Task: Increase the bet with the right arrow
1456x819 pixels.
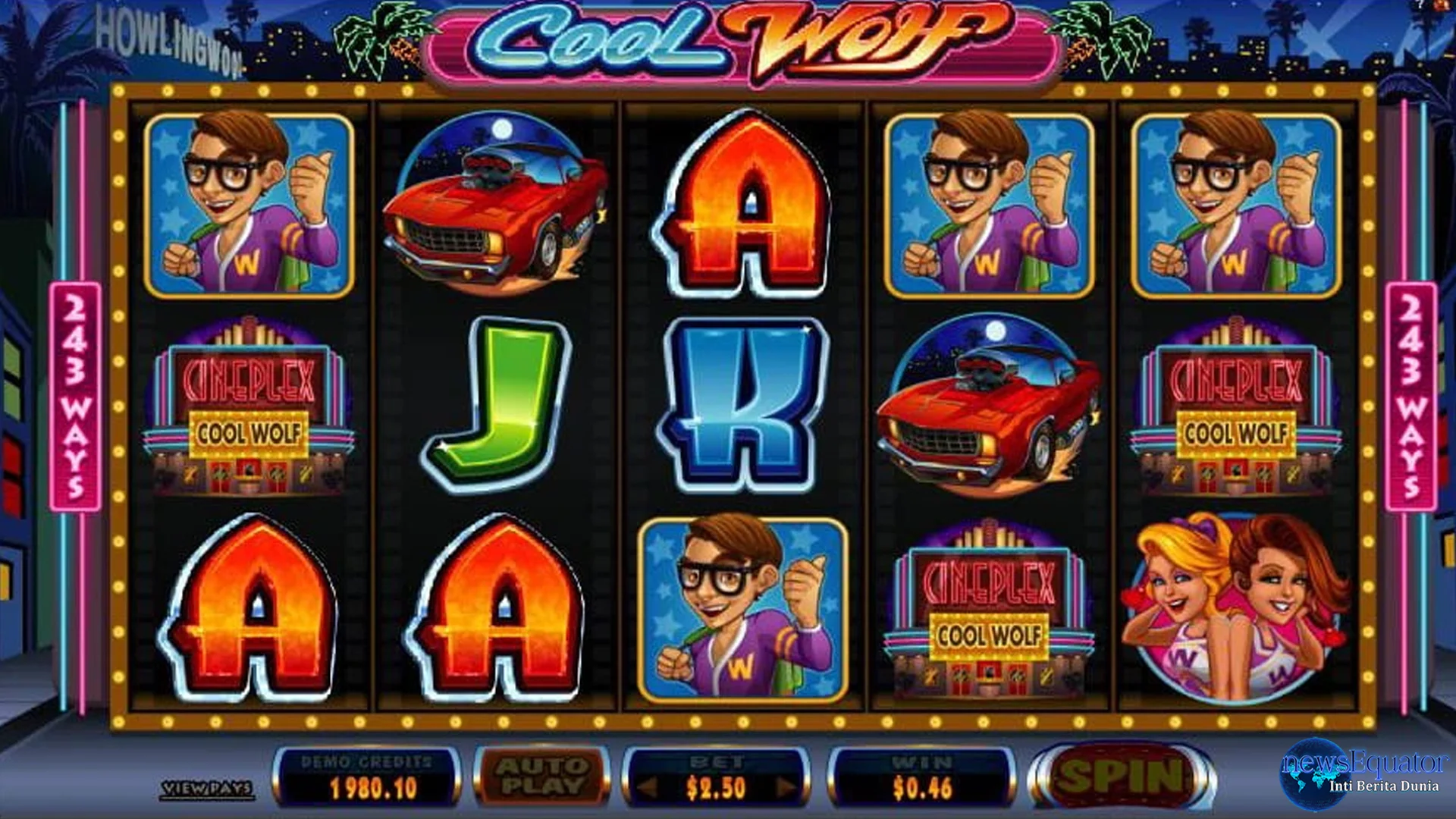Action: (786, 788)
